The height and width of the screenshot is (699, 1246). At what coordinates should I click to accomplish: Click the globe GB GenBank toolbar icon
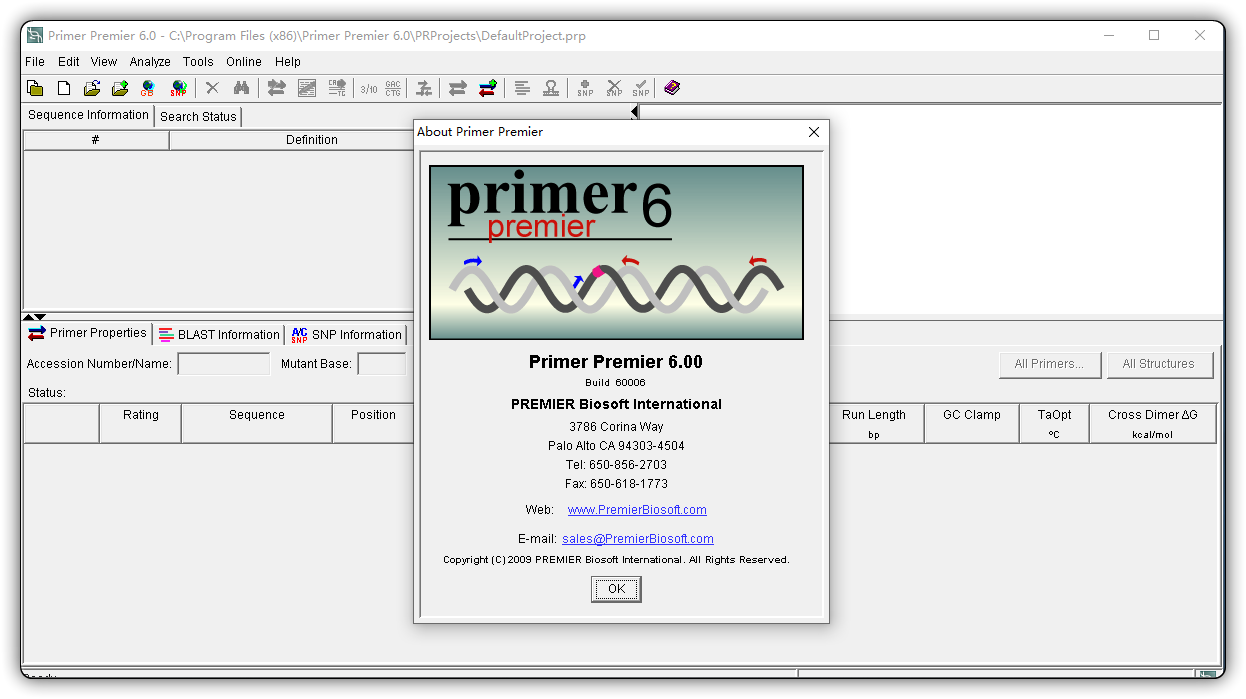pos(148,88)
